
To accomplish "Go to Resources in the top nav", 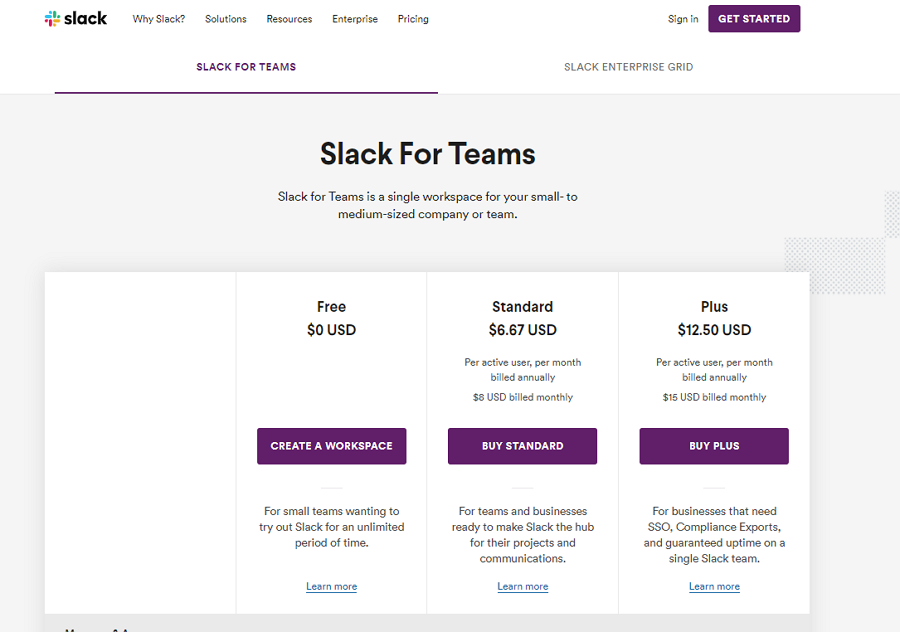I will (x=289, y=19).
